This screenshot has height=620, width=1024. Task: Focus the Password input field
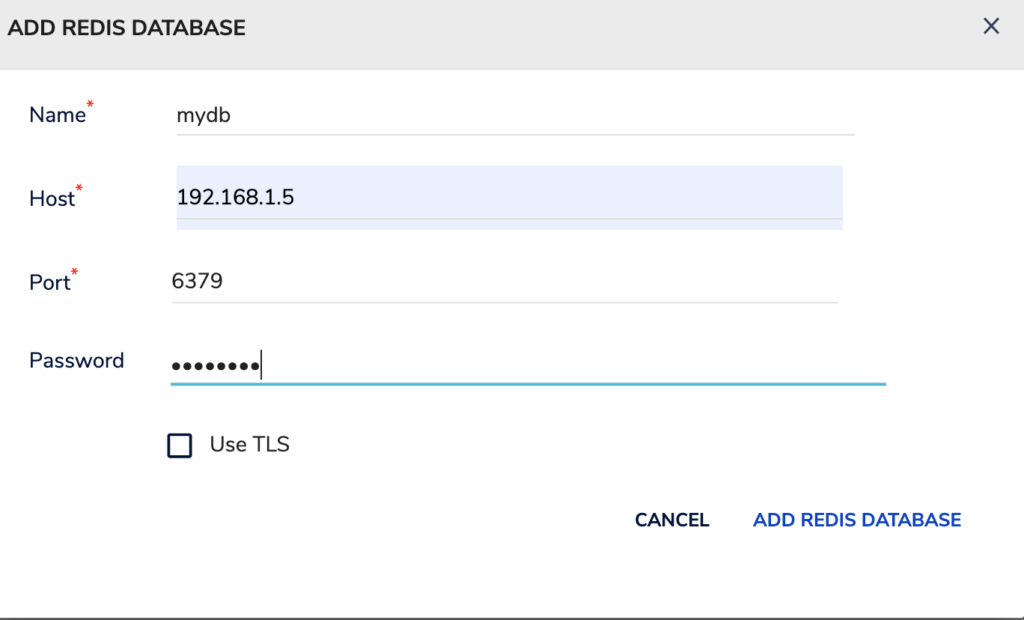click(528, 365)
